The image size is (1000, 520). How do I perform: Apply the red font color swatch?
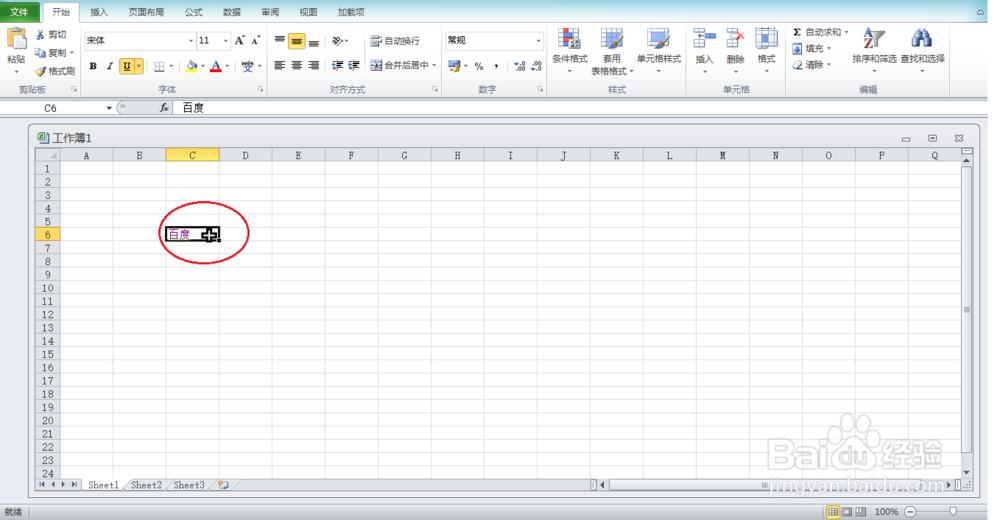[x=216, y=66]
